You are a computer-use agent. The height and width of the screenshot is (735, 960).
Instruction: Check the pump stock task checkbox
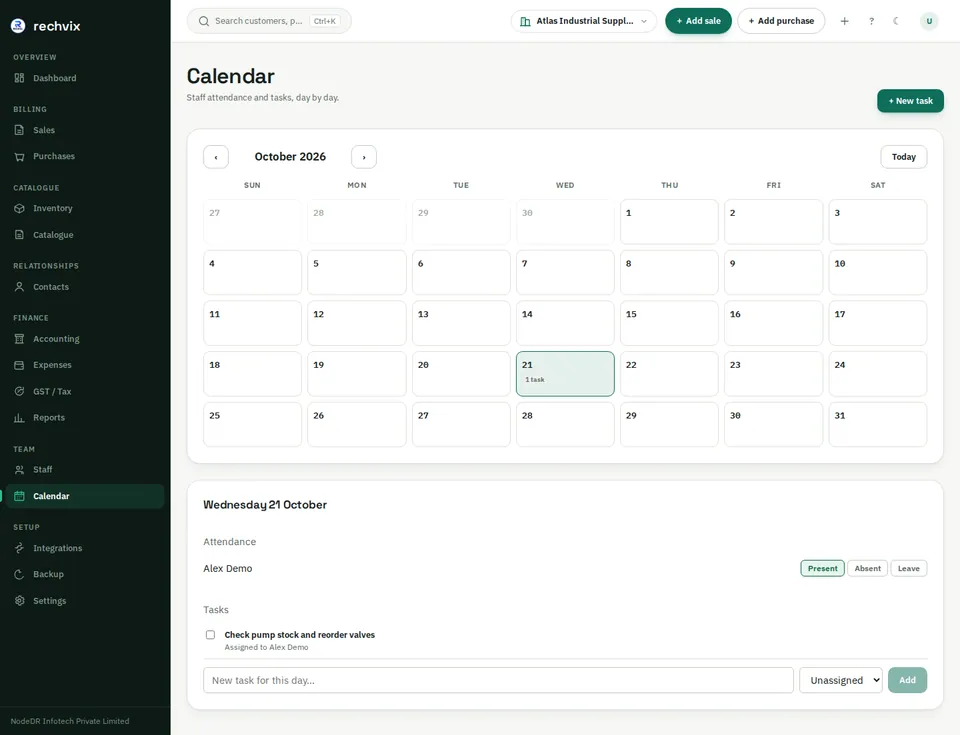point(211,635)
